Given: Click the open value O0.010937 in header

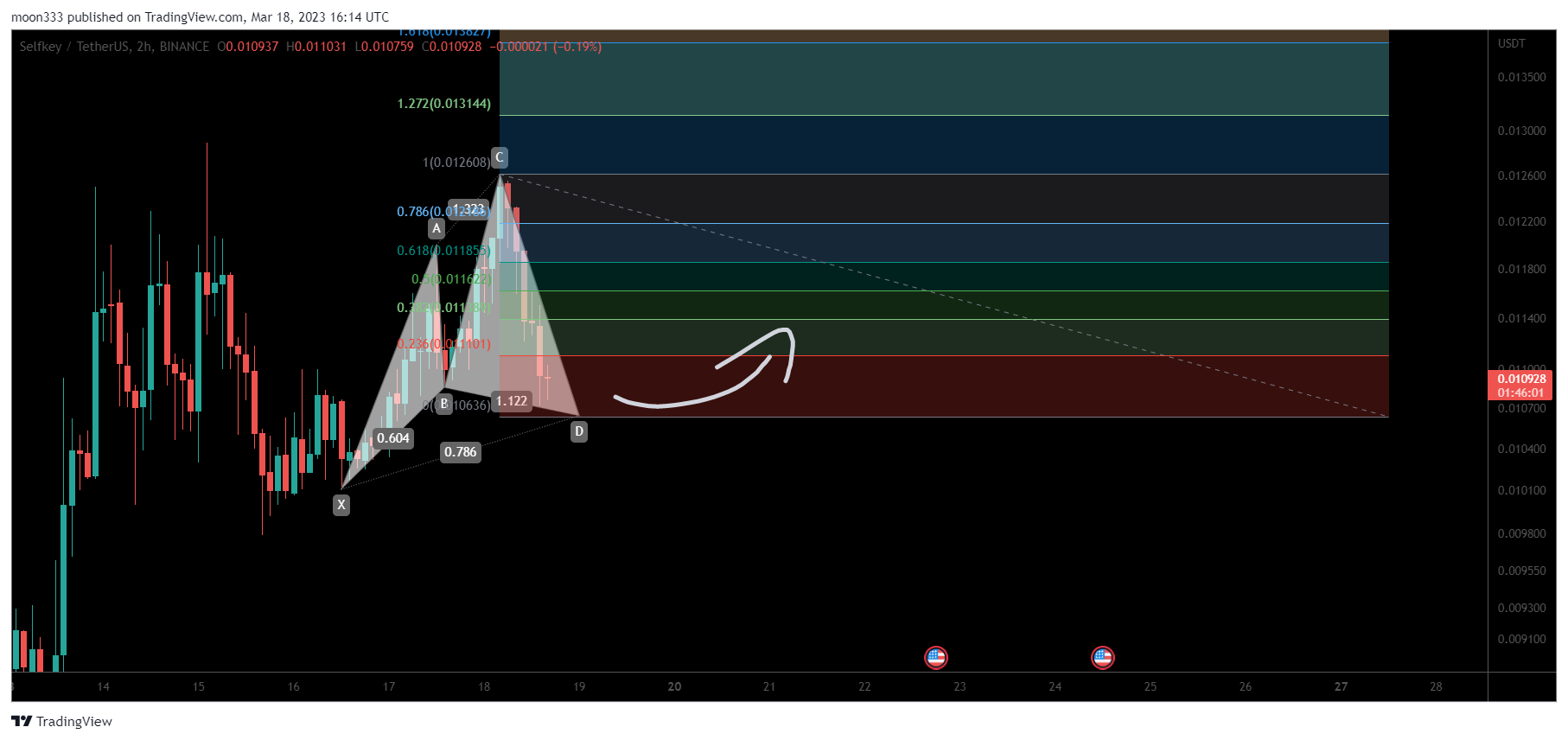Looking at the screenshot, I should coord(248,47).
